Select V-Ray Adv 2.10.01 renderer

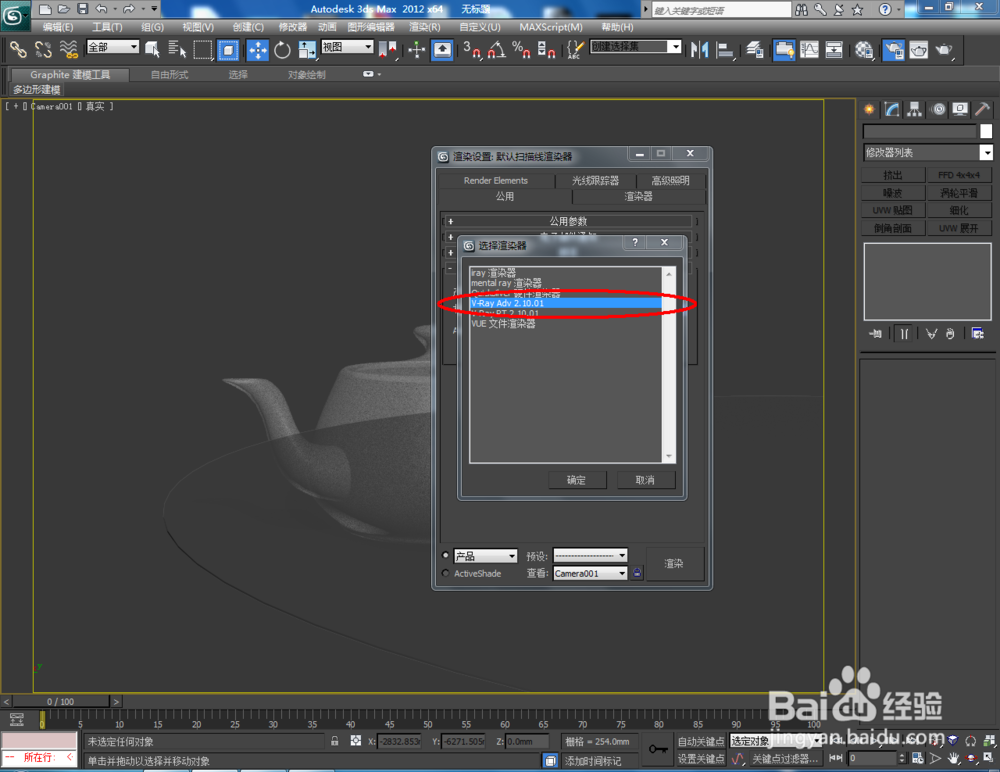(x=565, y=303)
